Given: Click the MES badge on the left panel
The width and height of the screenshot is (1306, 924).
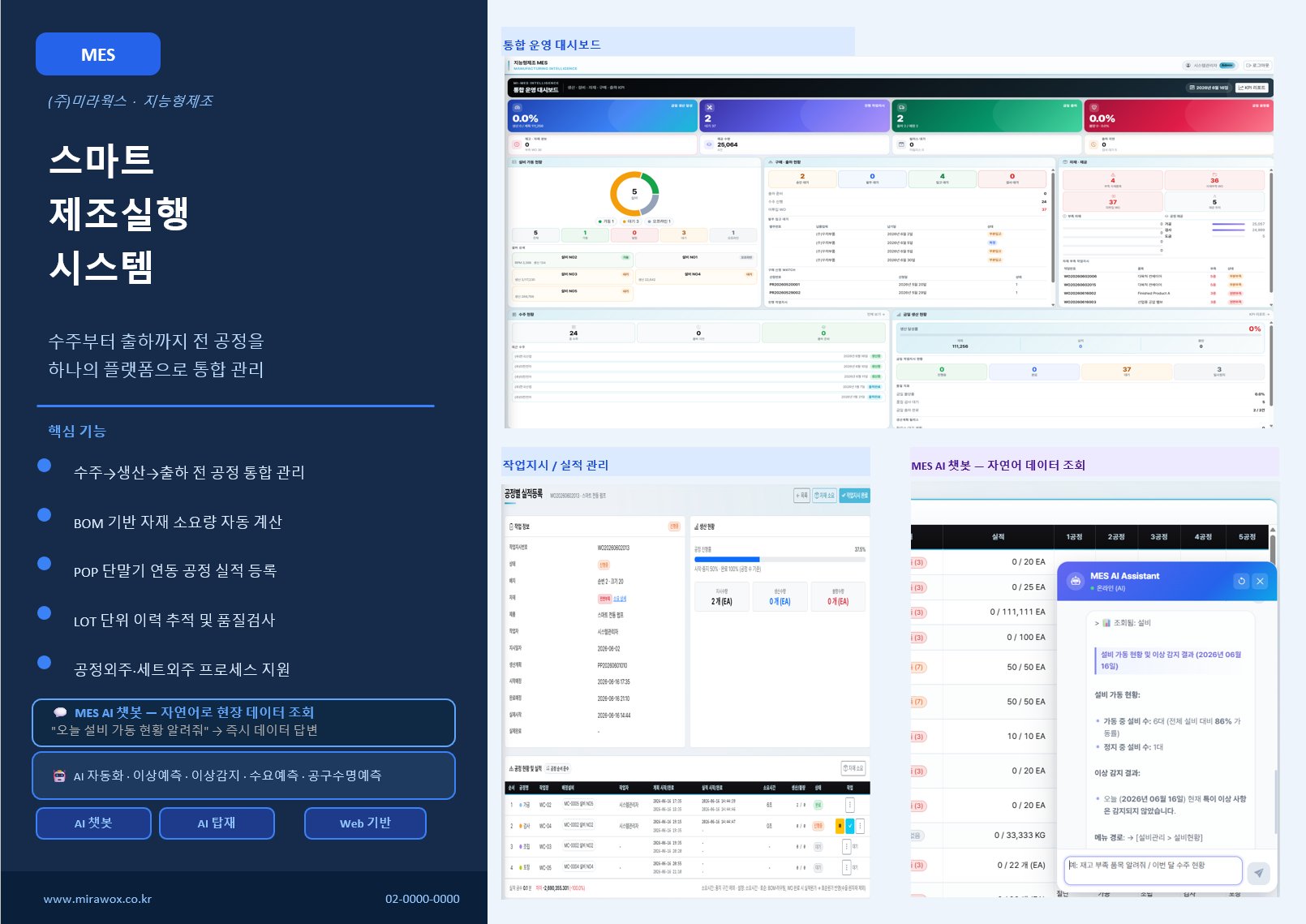Looking at the screenshot, I should [98, 54].
